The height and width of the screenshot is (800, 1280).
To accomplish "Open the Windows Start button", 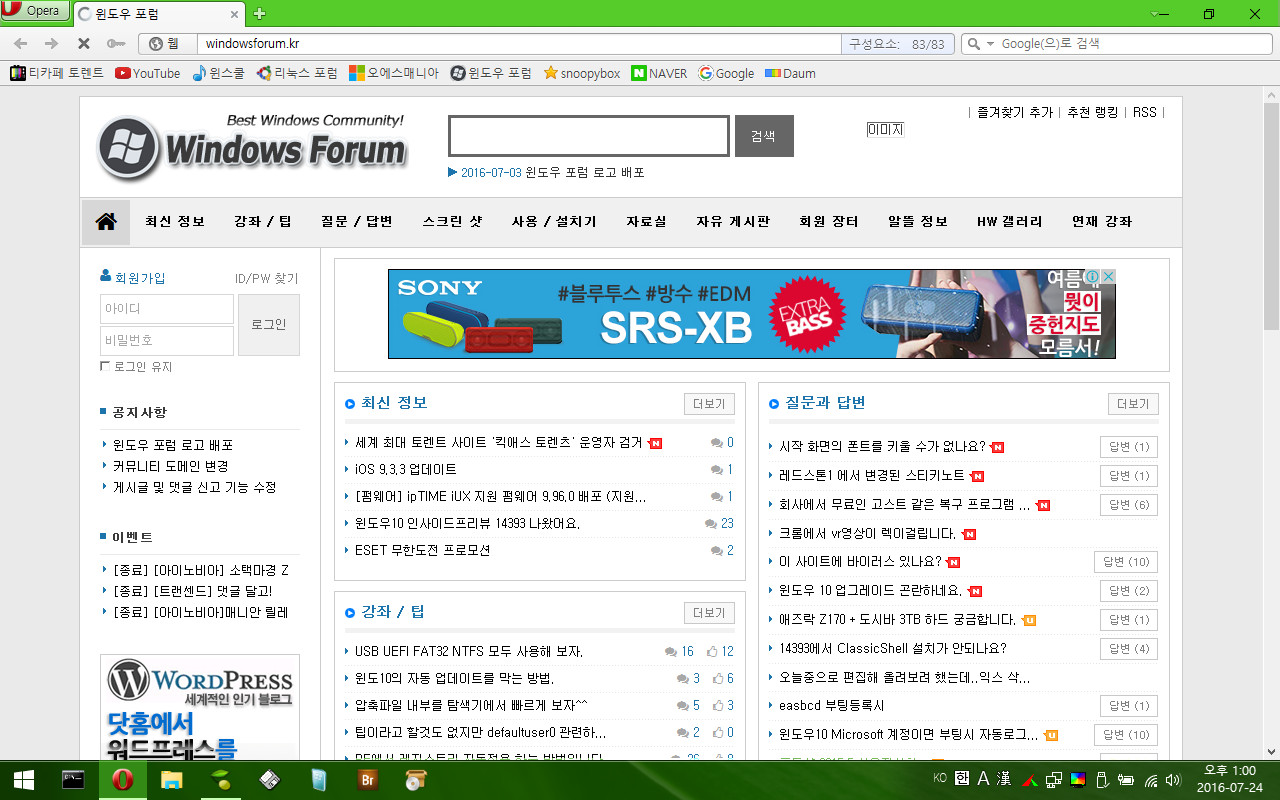I will (24, 780).
